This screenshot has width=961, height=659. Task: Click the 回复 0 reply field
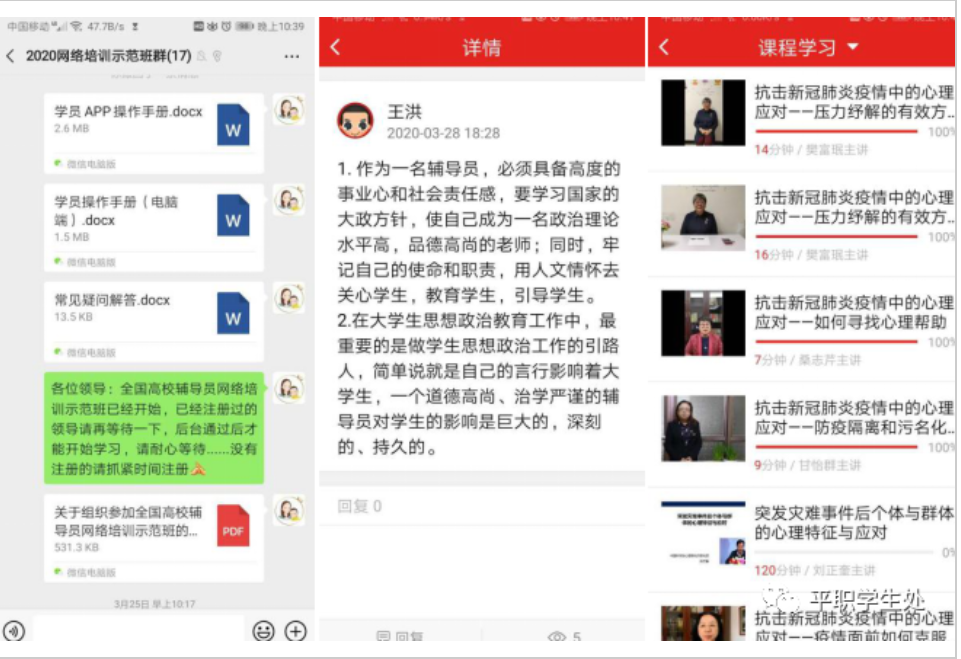(x=481, y=507)
